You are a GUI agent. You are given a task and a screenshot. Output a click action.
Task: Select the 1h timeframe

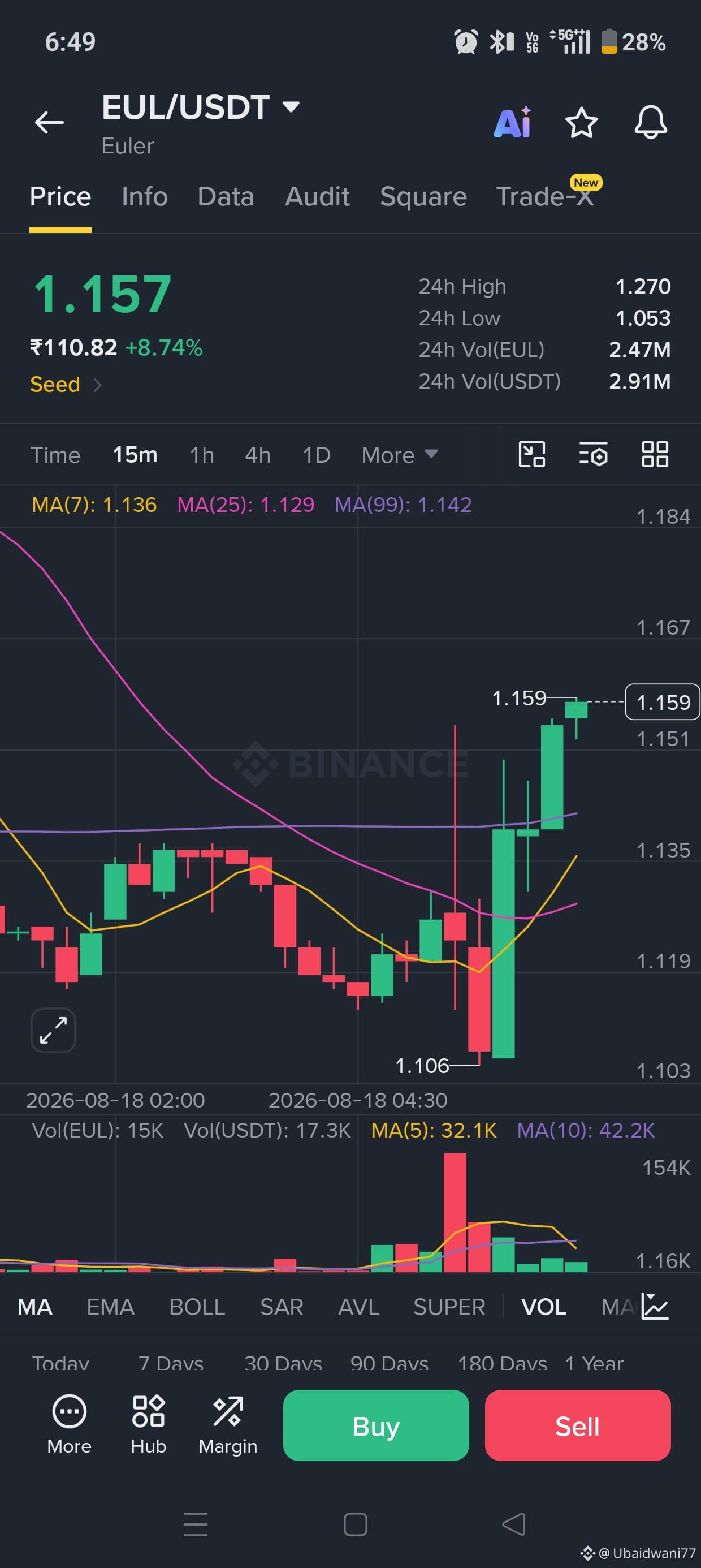[x=202, y=455]
